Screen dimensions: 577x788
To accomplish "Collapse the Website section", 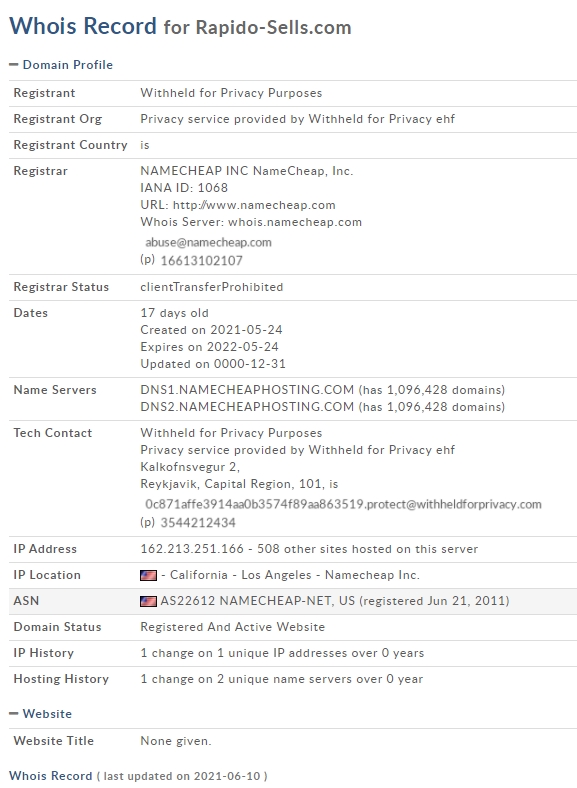I will (x=40, y=714).
